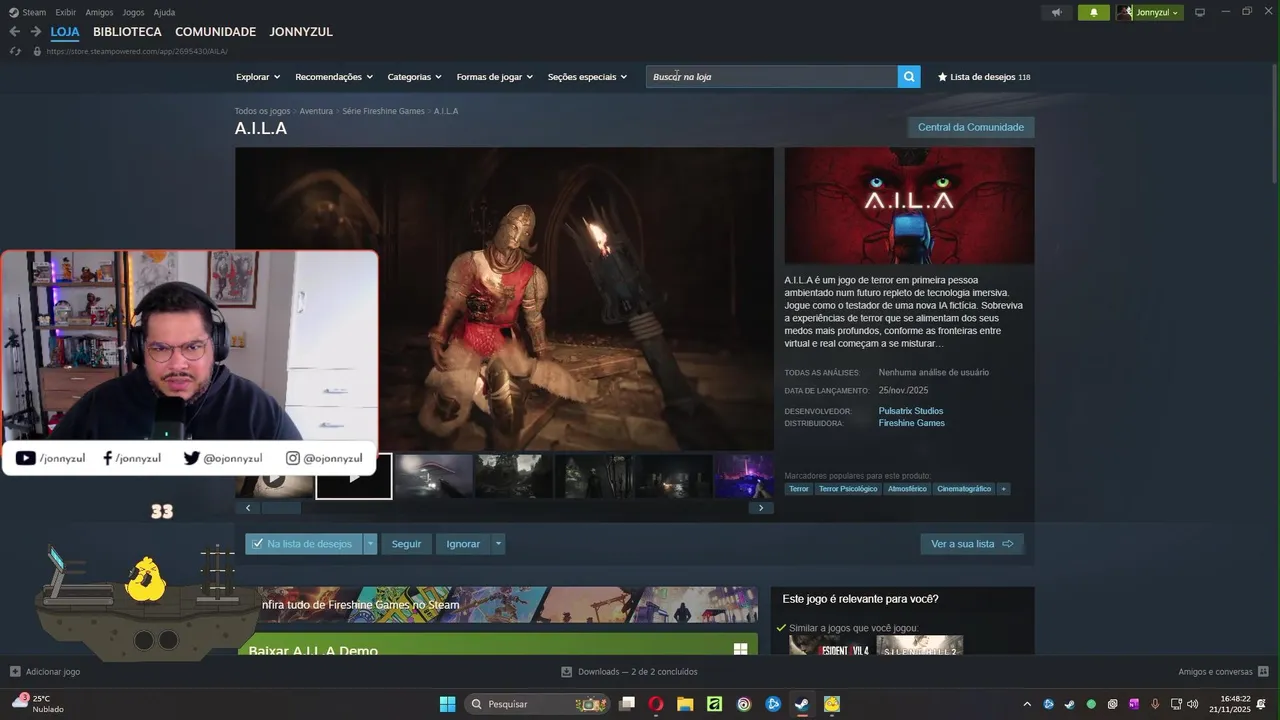Go back with the navigation arrow

point(15,32)
